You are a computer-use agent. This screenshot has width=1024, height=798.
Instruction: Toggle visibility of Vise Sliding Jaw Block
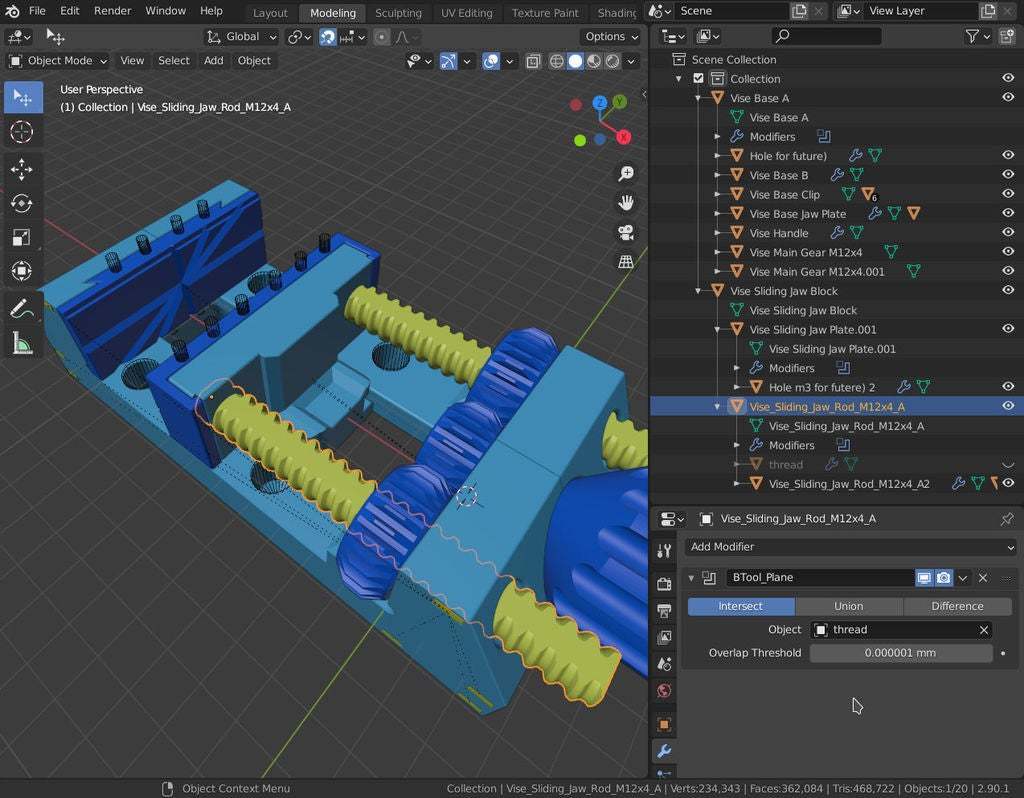[x=1008, y=291]
